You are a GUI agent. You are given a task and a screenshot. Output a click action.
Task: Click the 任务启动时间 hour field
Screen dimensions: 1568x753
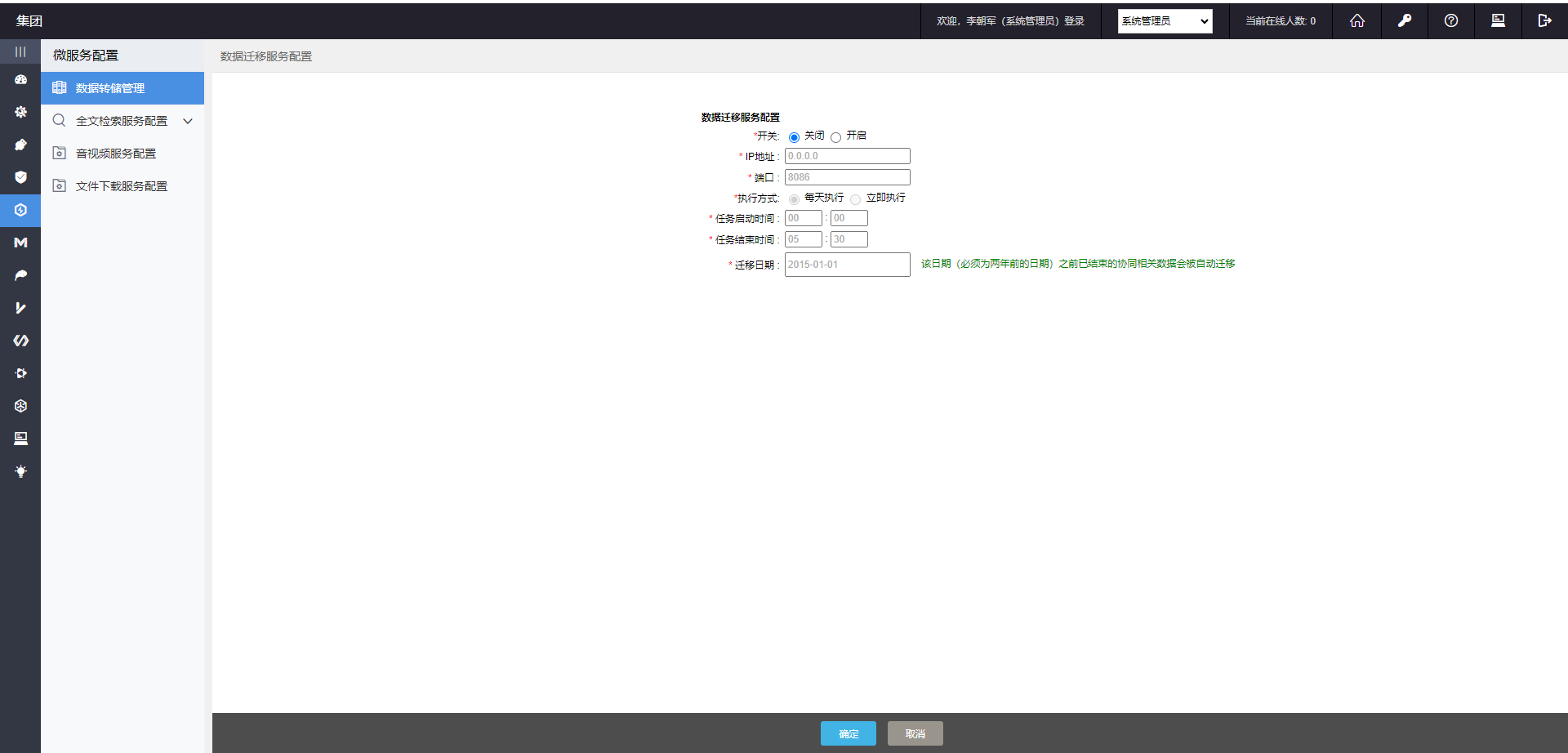(804, 218)
